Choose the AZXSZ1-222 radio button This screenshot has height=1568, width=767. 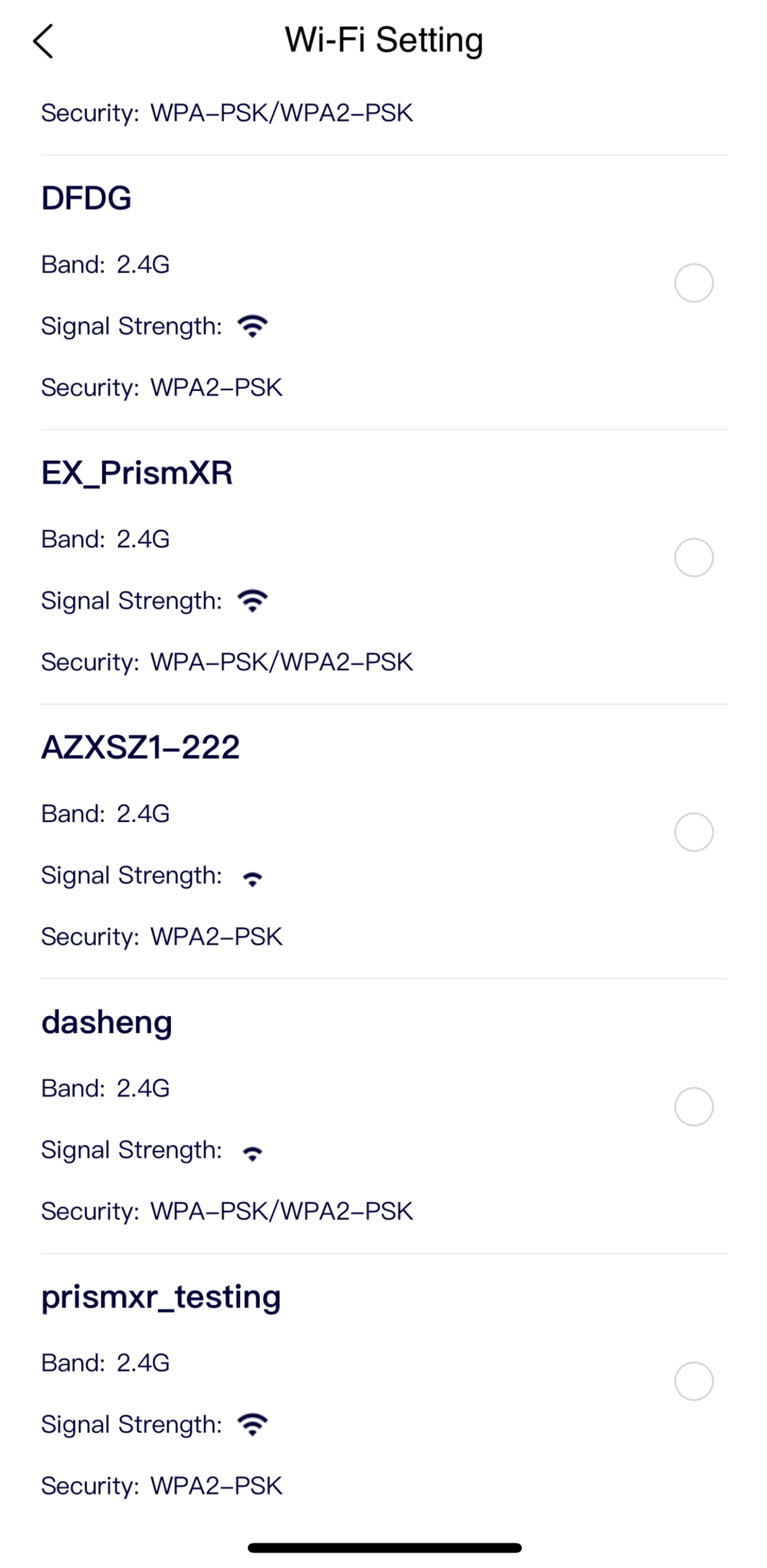click(x=693, y=832)
